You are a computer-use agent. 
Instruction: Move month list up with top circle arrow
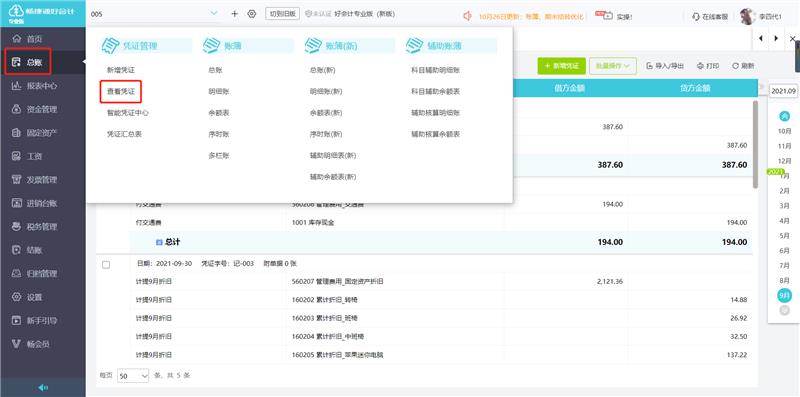784,116
